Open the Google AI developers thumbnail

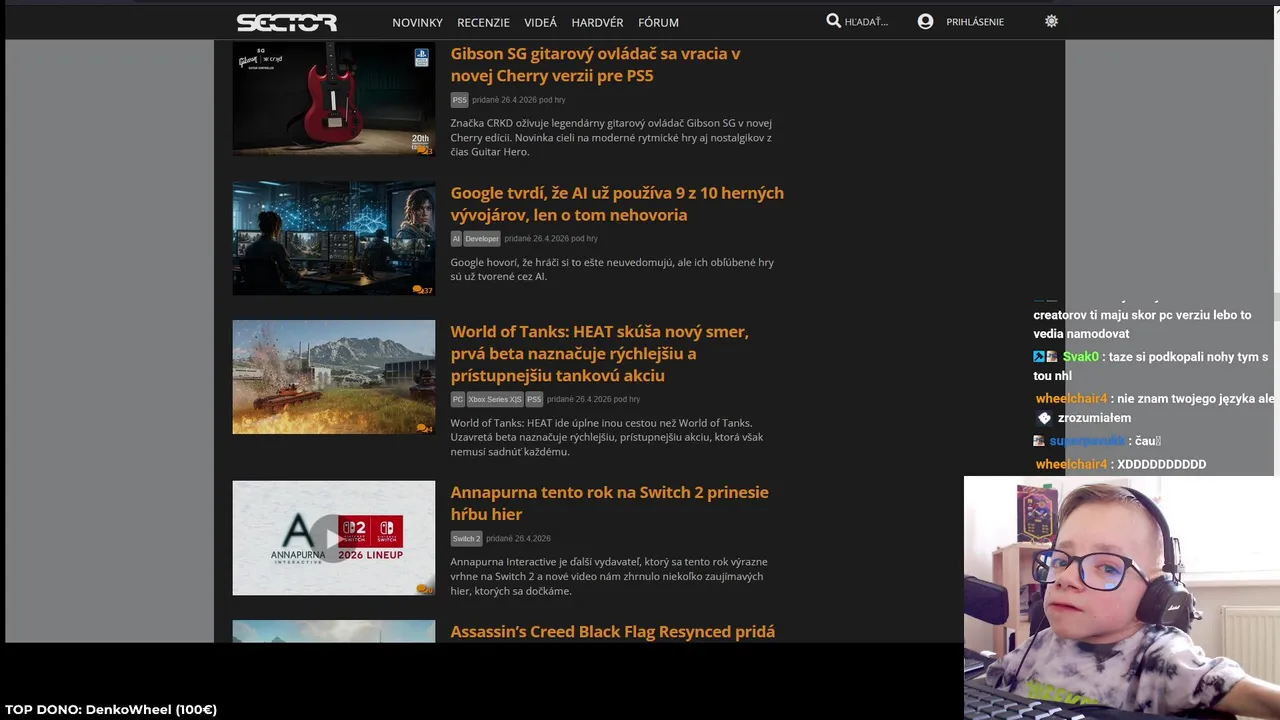pos(334,238)
